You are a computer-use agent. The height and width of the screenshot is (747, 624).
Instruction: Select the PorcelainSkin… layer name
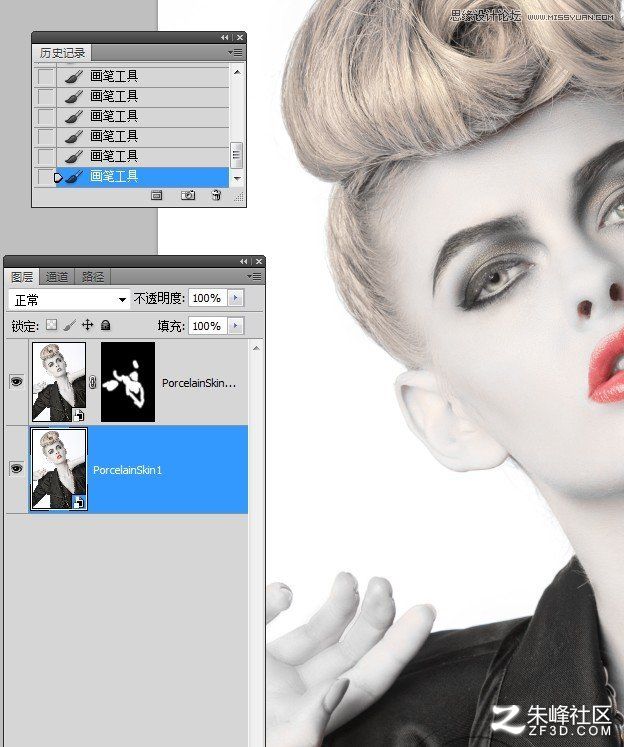point(199,383)
